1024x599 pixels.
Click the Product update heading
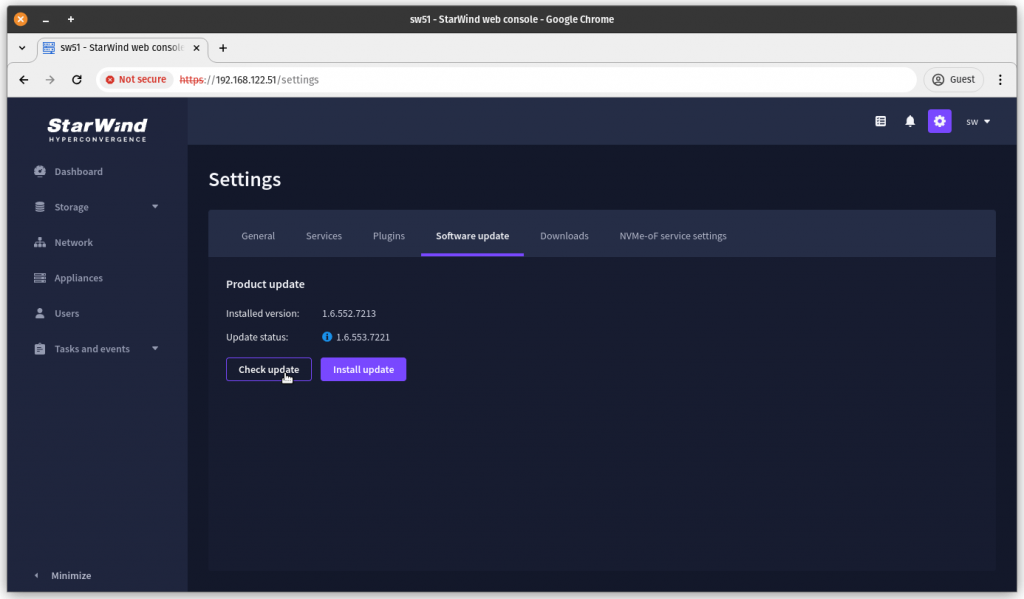click(x=265, y=284)
